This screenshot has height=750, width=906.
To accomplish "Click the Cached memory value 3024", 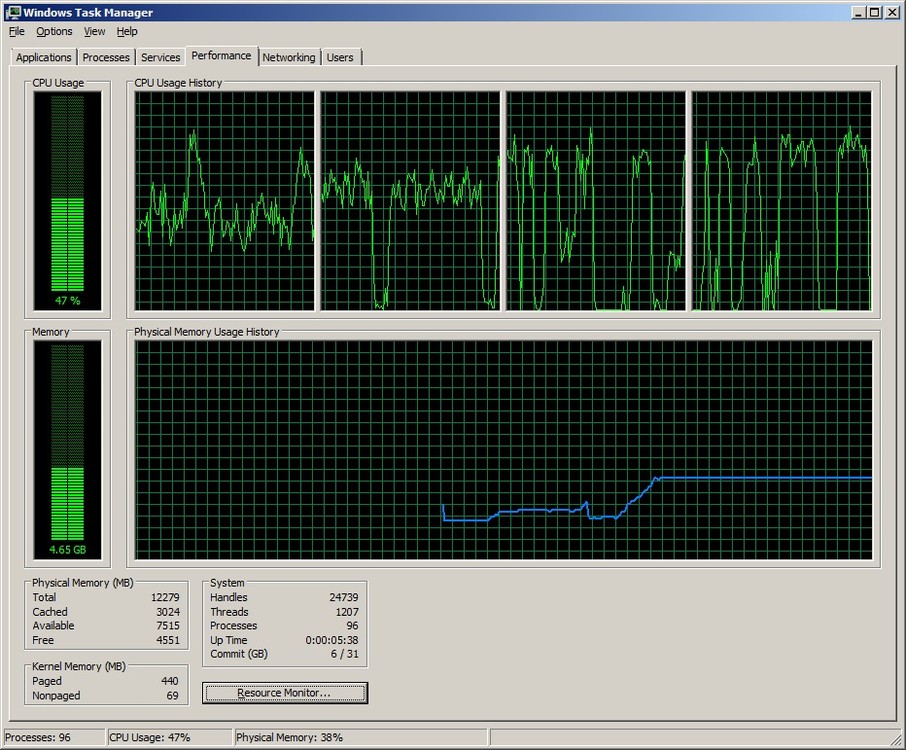I will [168, 612].
